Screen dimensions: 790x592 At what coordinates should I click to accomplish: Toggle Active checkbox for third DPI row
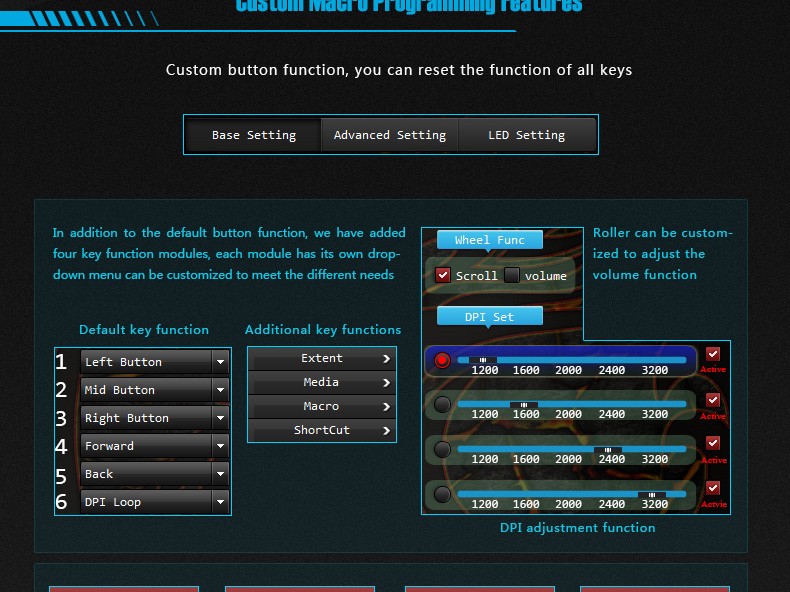712,443
